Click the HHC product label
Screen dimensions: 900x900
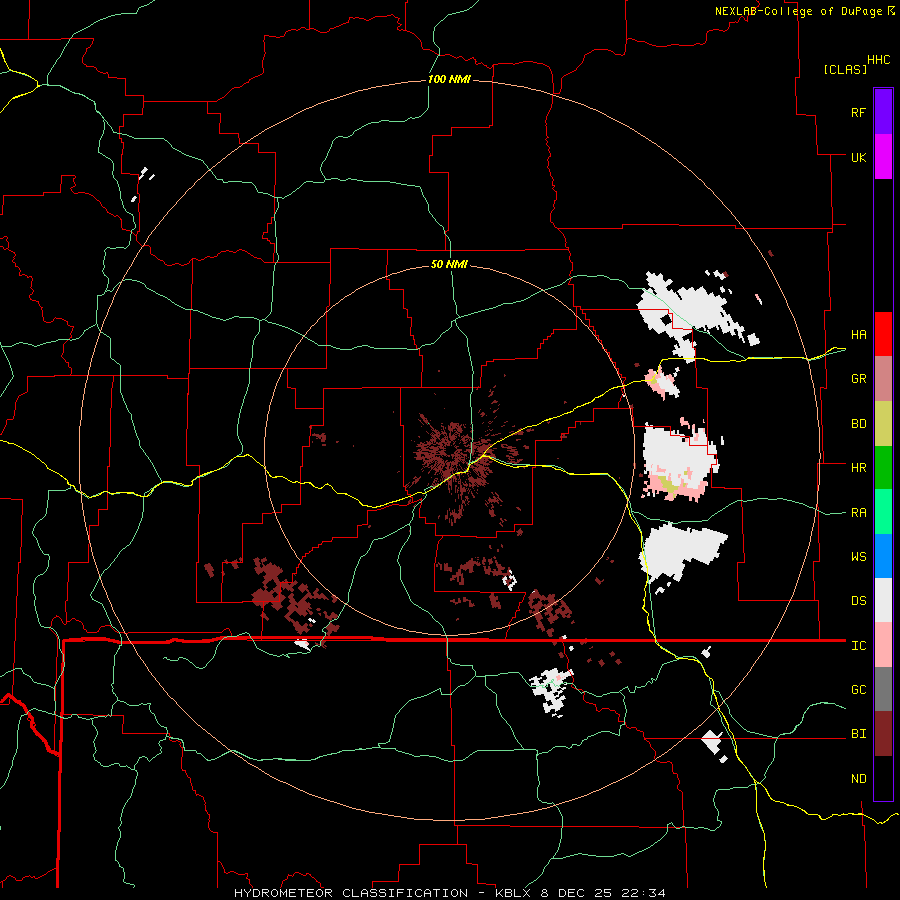click(x=878, y=60)
